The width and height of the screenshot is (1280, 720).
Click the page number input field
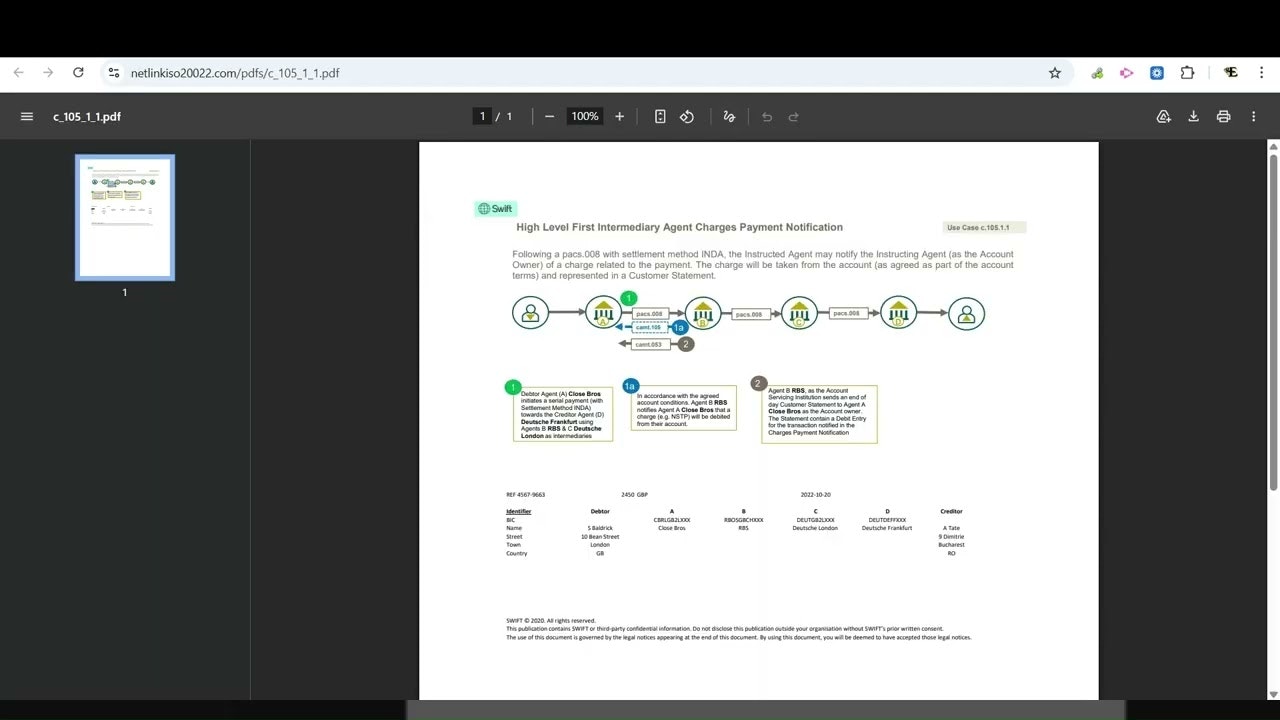coord(482,116)
